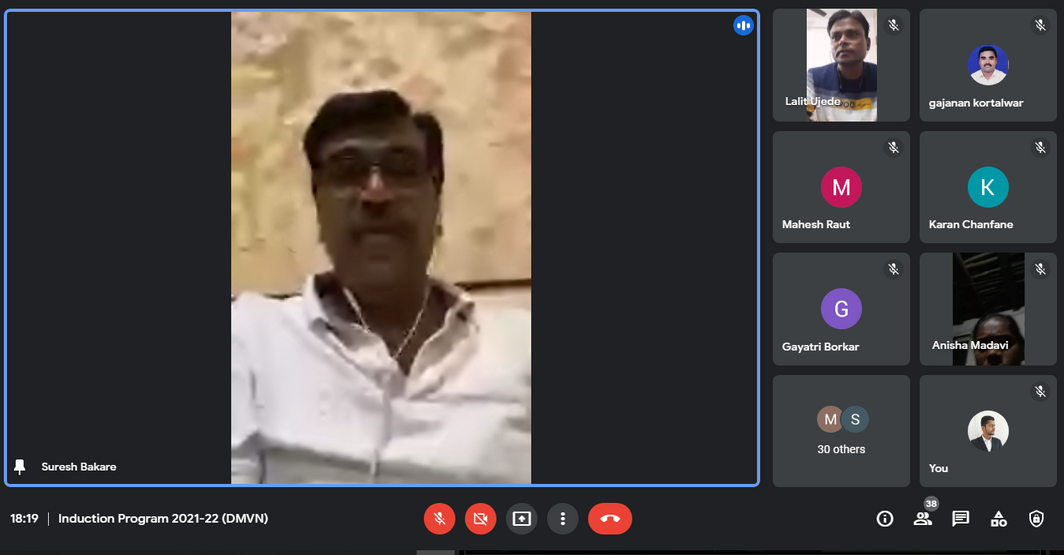Open the 30 others participants tile
Image resolution: width=1064 pixels, height=555 pixels.
click(x=841, y=431)
